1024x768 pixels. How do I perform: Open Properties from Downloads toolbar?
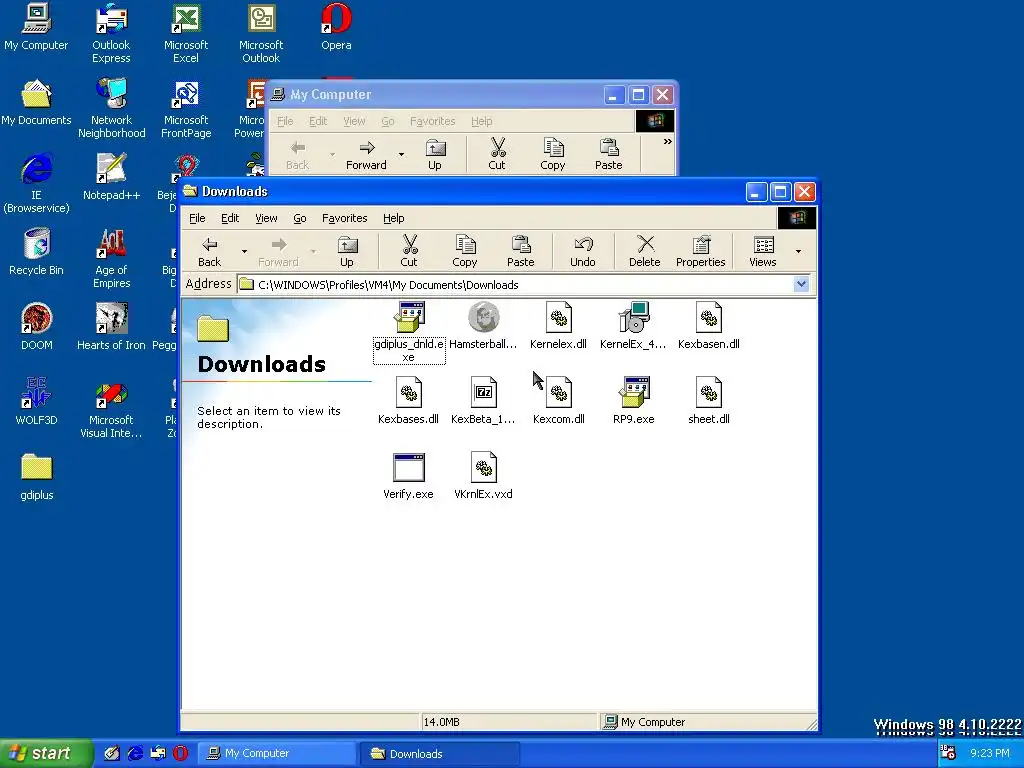pyautogui.click(x=701, y=251)
